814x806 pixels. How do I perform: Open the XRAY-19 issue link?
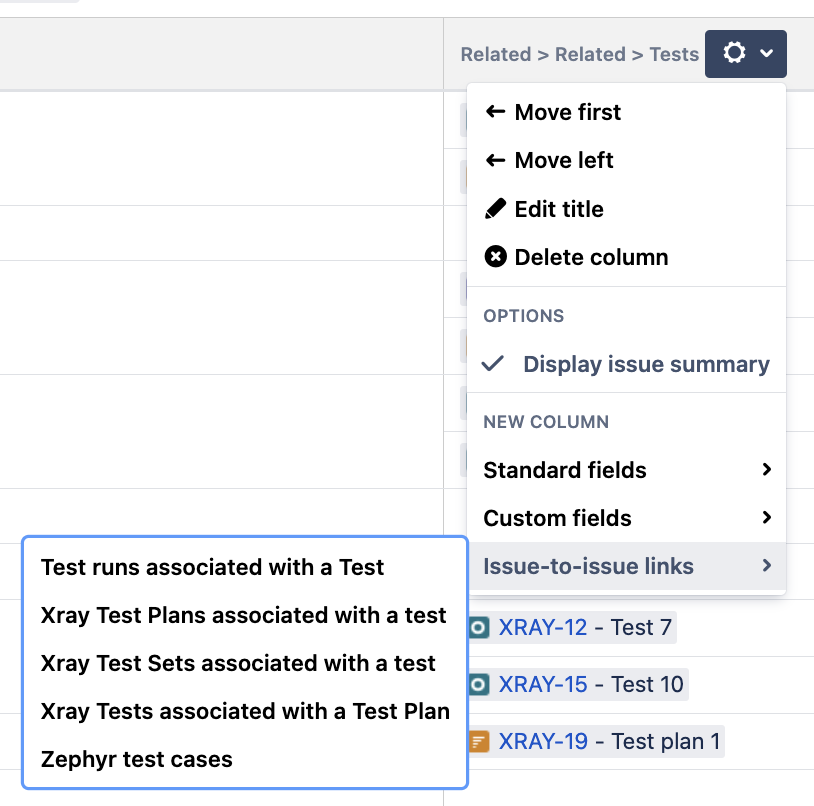coord(542,742)
